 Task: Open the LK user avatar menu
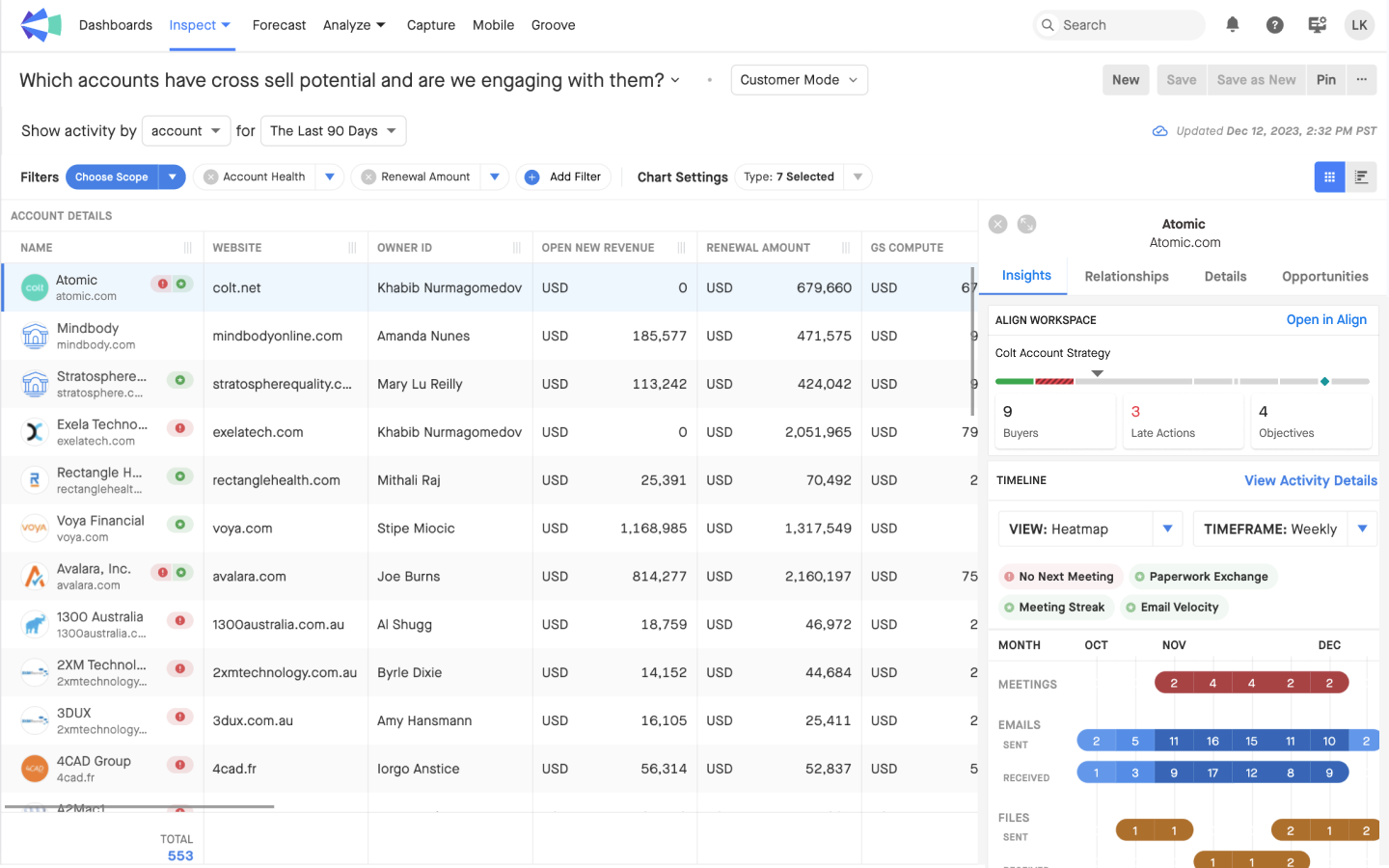[x=1359, y=25]
